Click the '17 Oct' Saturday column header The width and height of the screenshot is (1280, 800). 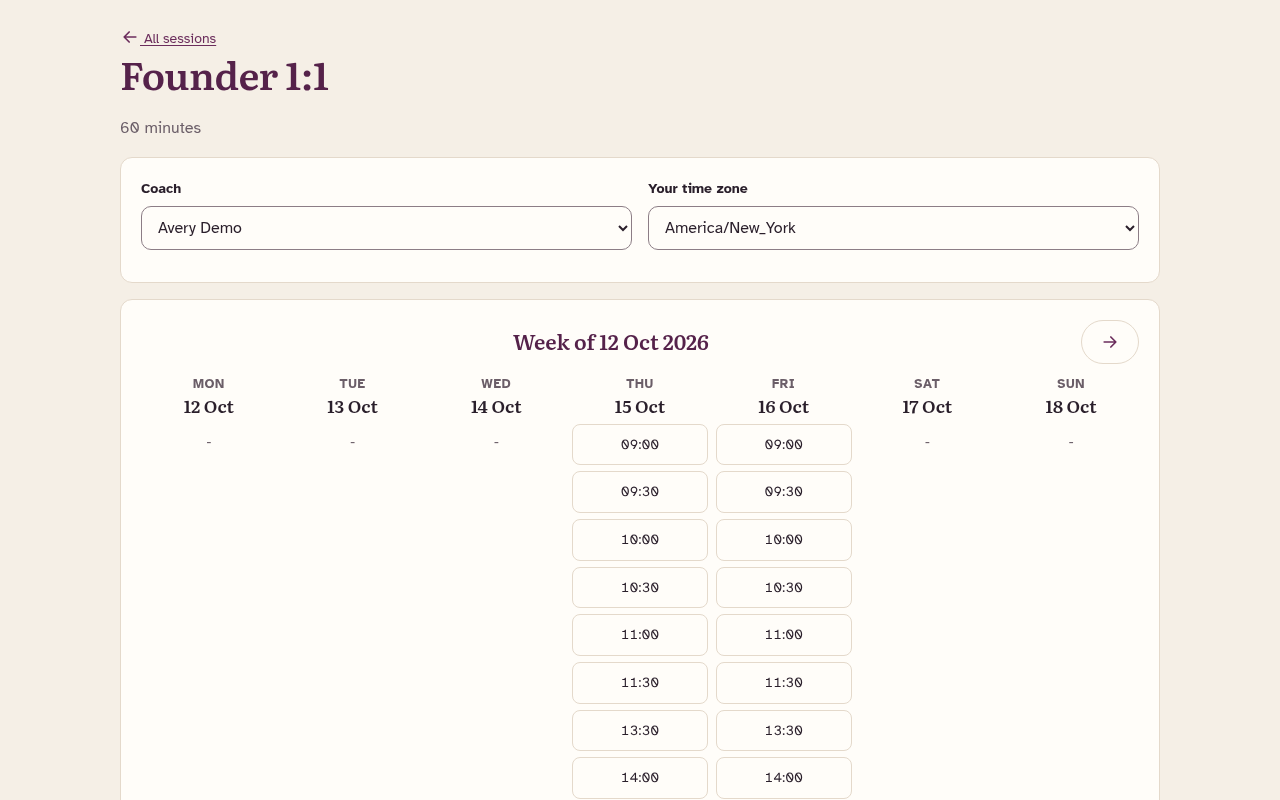coord(927,407)
